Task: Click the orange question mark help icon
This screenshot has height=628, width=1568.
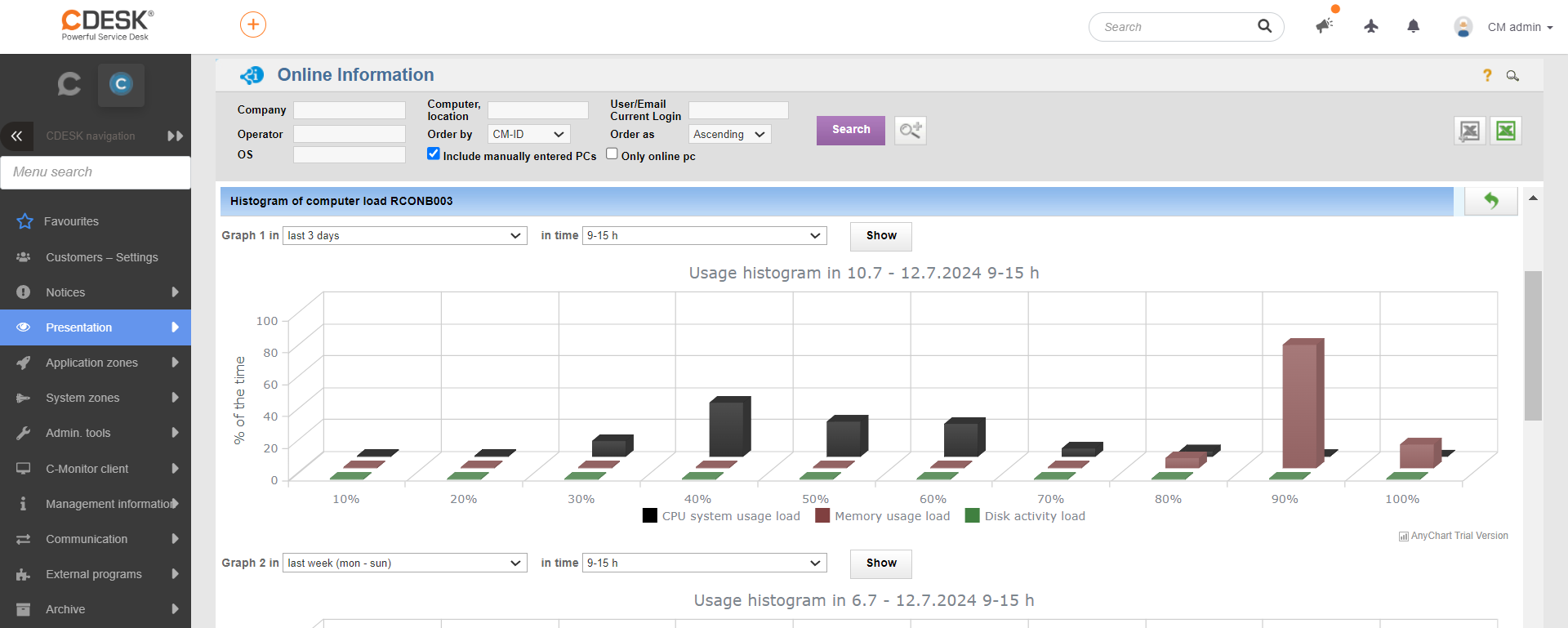Action: [x=1487, y=75]
